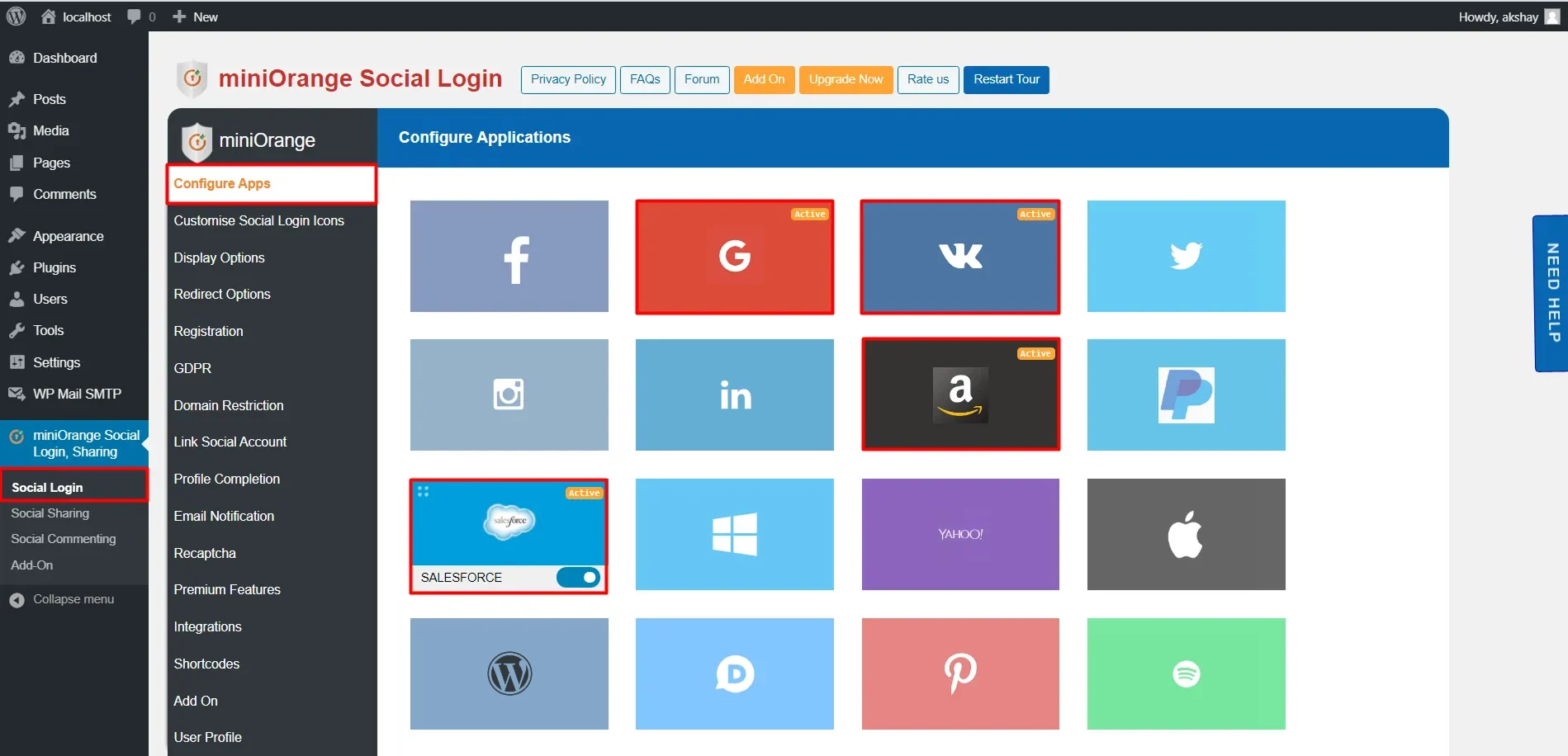Select the VK app tile
Image resolution: width=1568 pixels, height=756 pixels.
(x=960, y=257)
